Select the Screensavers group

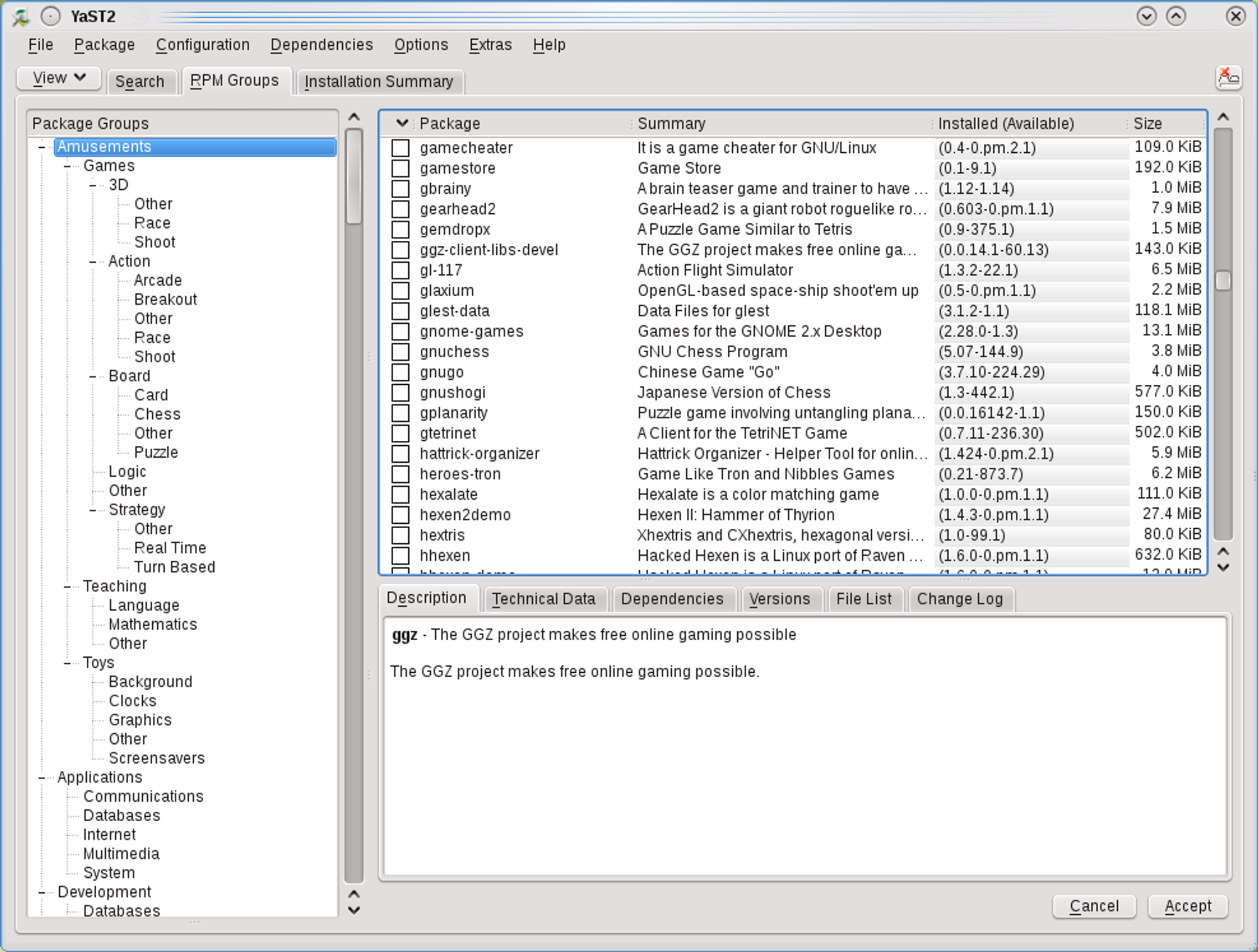coord(157,758)
